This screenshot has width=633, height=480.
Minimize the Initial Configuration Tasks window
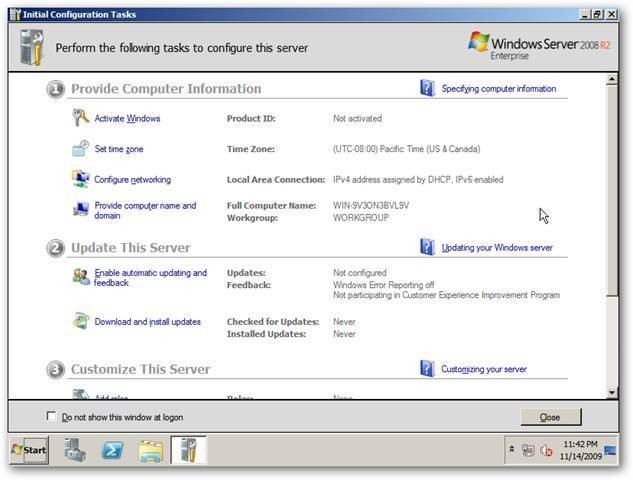pos(585,14)
